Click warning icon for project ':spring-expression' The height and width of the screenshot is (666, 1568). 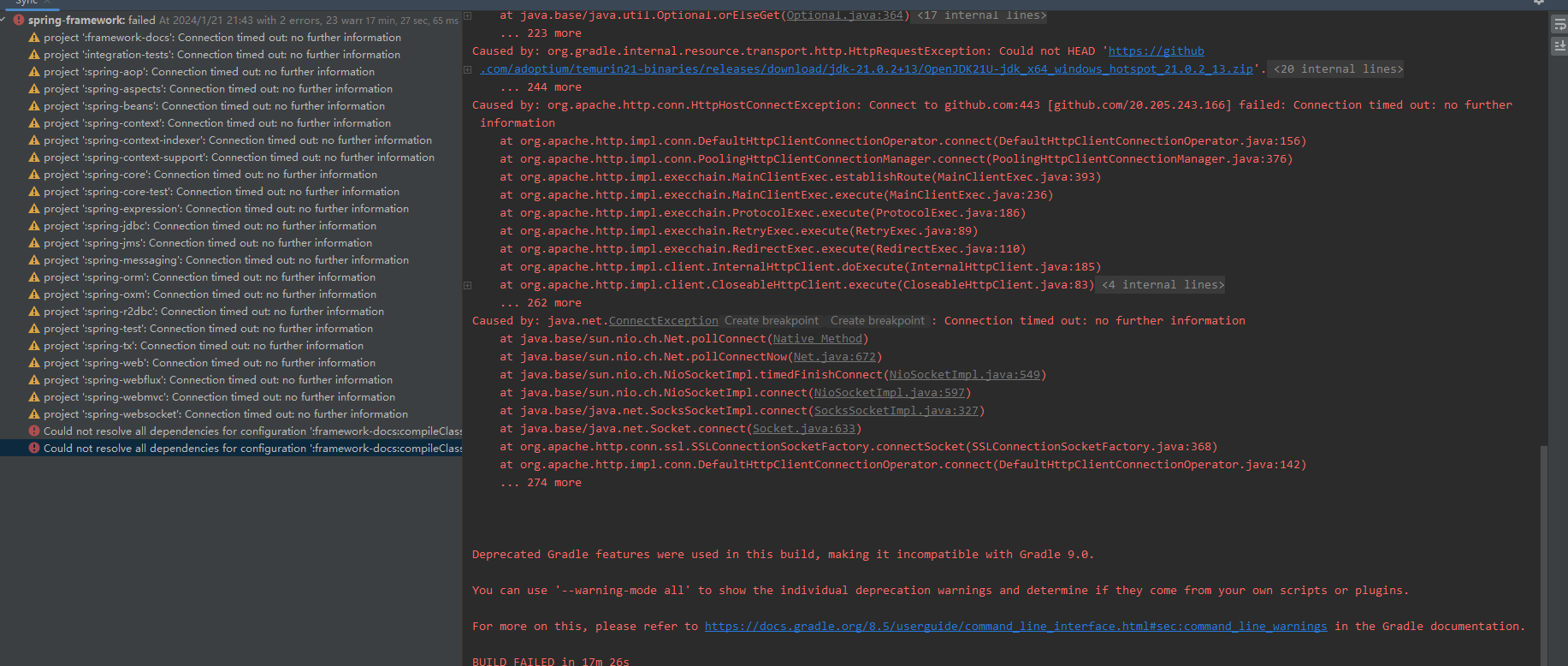tap(34, 208)
